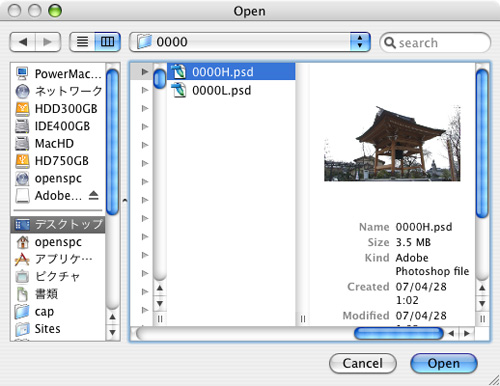The height and width of the screenshot is (386, 500).
Task: Click the 0000L.psd Photoshop file icon
Action: (179, 90)
